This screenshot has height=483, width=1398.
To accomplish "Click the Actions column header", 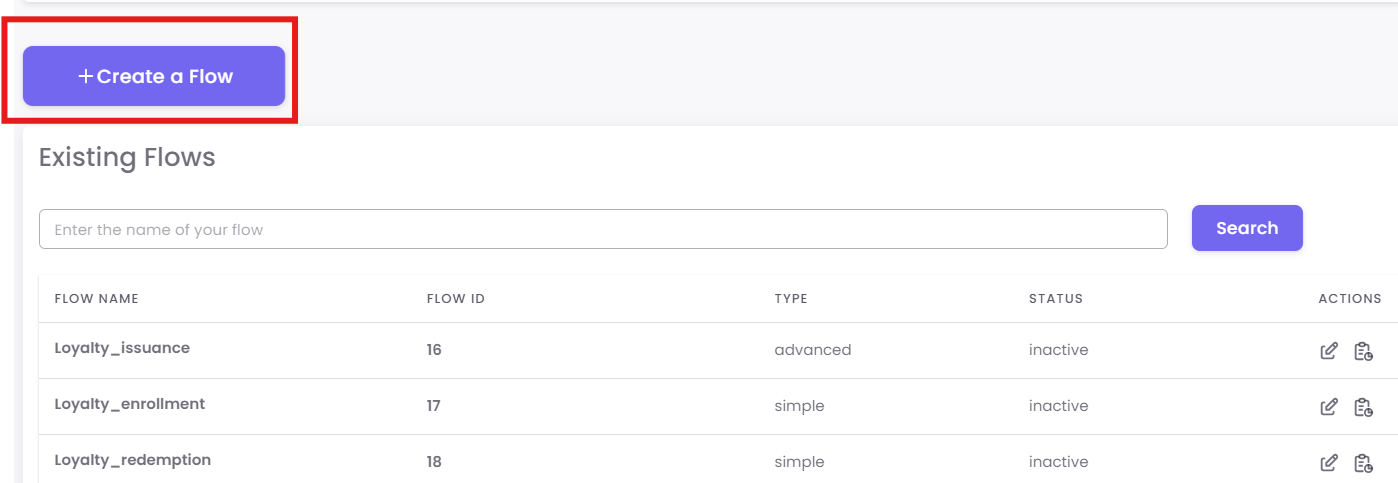I will 1349,299.
